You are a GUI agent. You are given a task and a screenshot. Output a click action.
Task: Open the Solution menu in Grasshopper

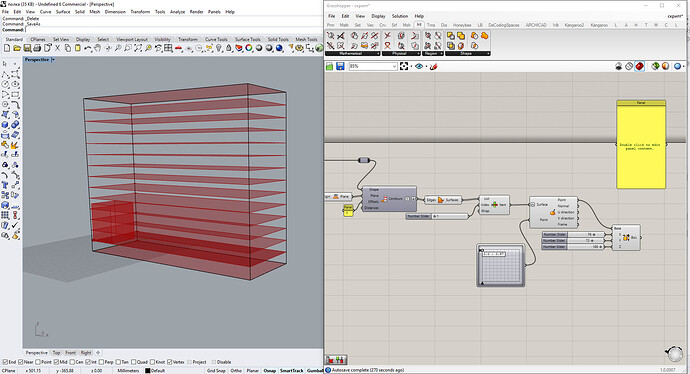400,16
